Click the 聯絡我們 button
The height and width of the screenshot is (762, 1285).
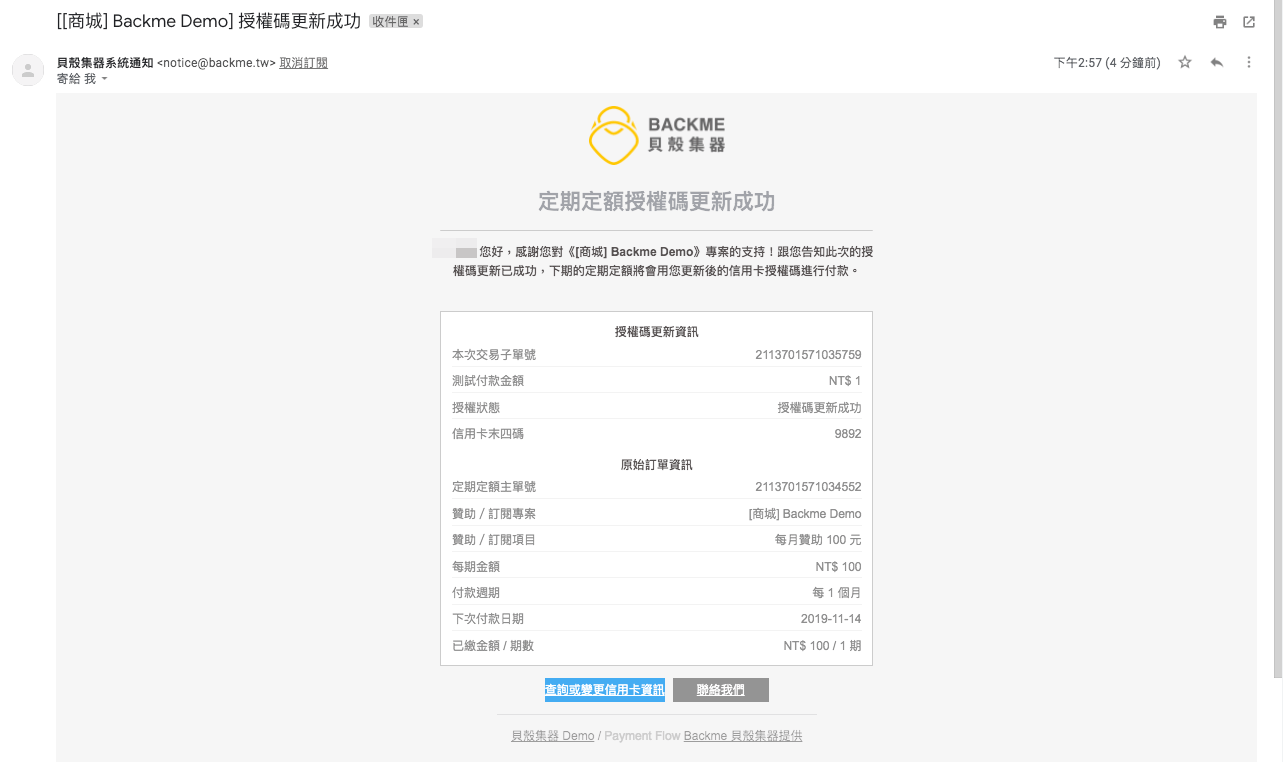point(721,690)
